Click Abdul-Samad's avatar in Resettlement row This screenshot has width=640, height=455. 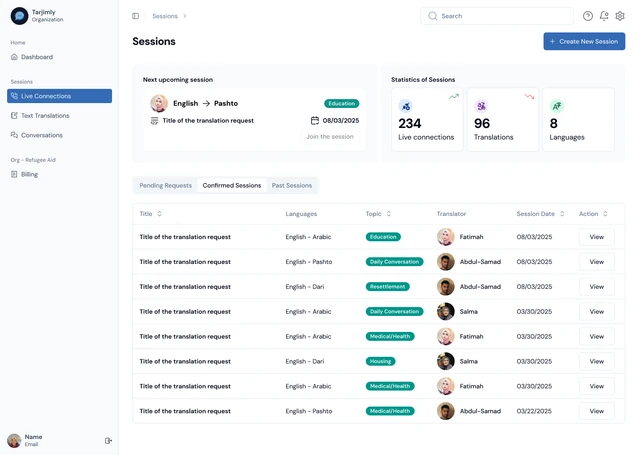point(446,287)
